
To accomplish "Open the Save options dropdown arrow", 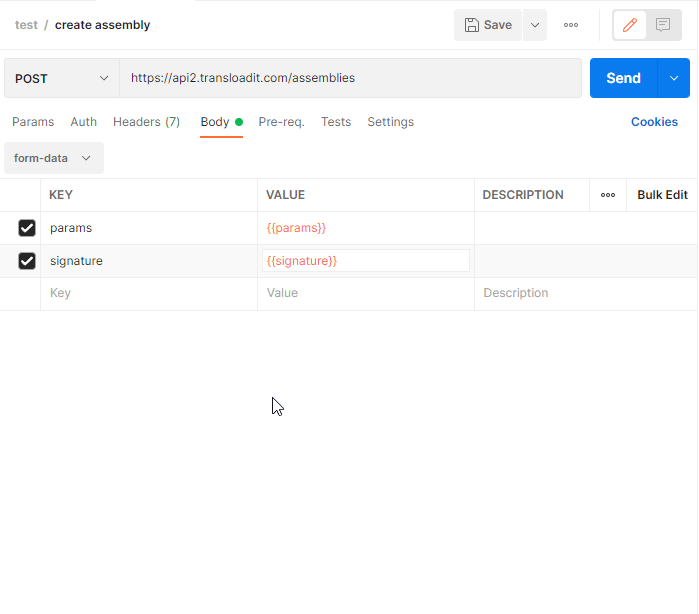I will click(x=535, y=25).
